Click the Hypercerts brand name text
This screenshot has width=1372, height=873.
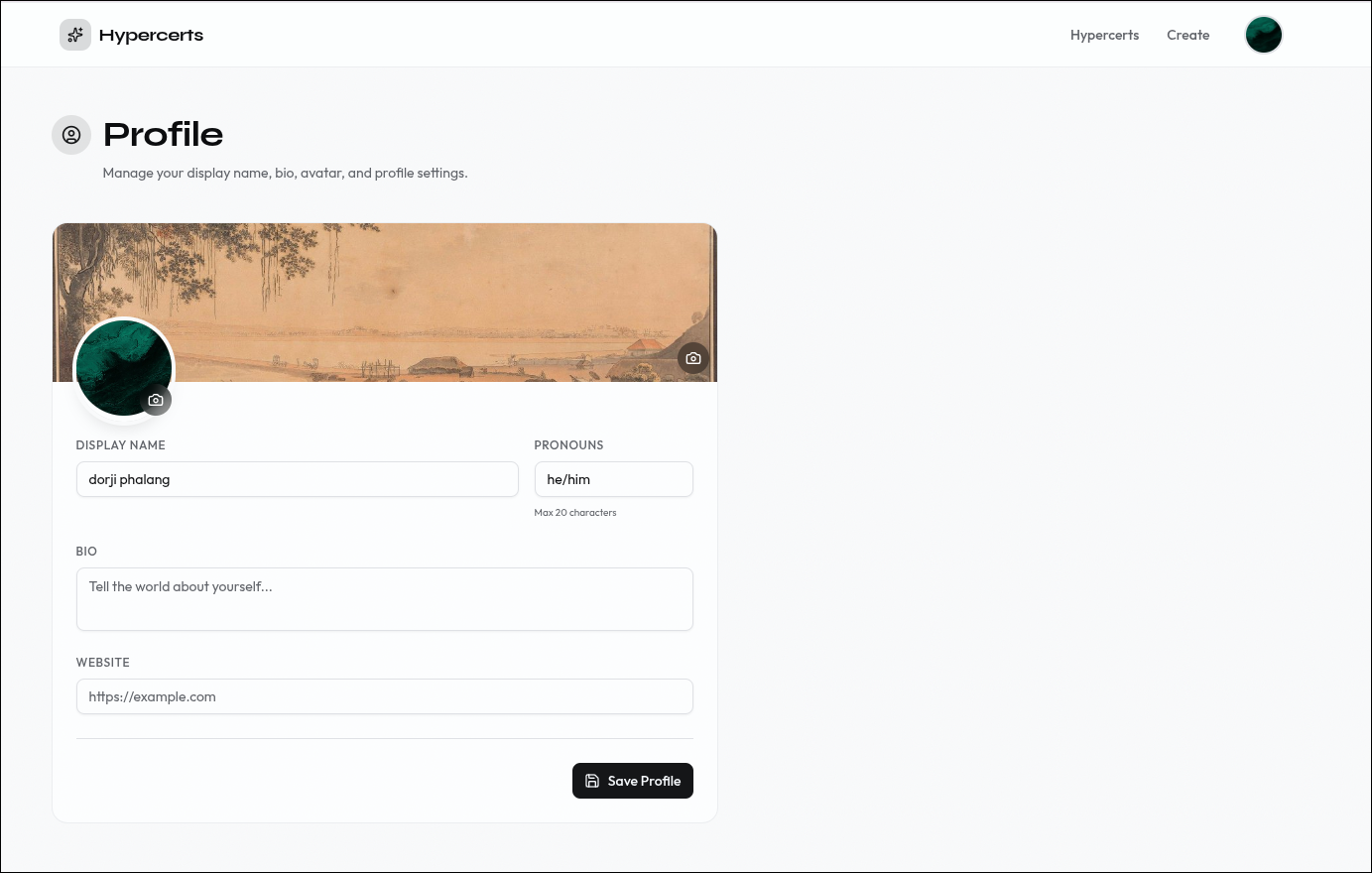[x=151, y=35]
